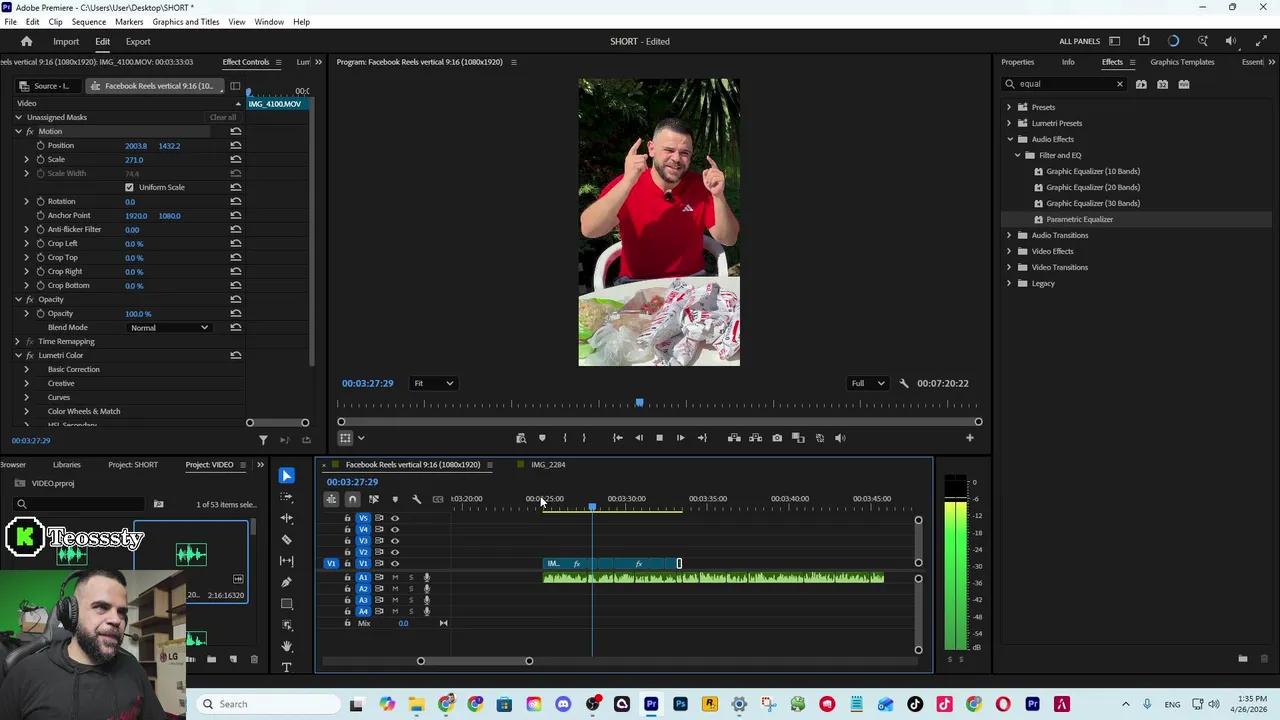Screen dimensions: 1280x720
Task: Add a marker in the timeline panel
Action: tap(395, 499)
